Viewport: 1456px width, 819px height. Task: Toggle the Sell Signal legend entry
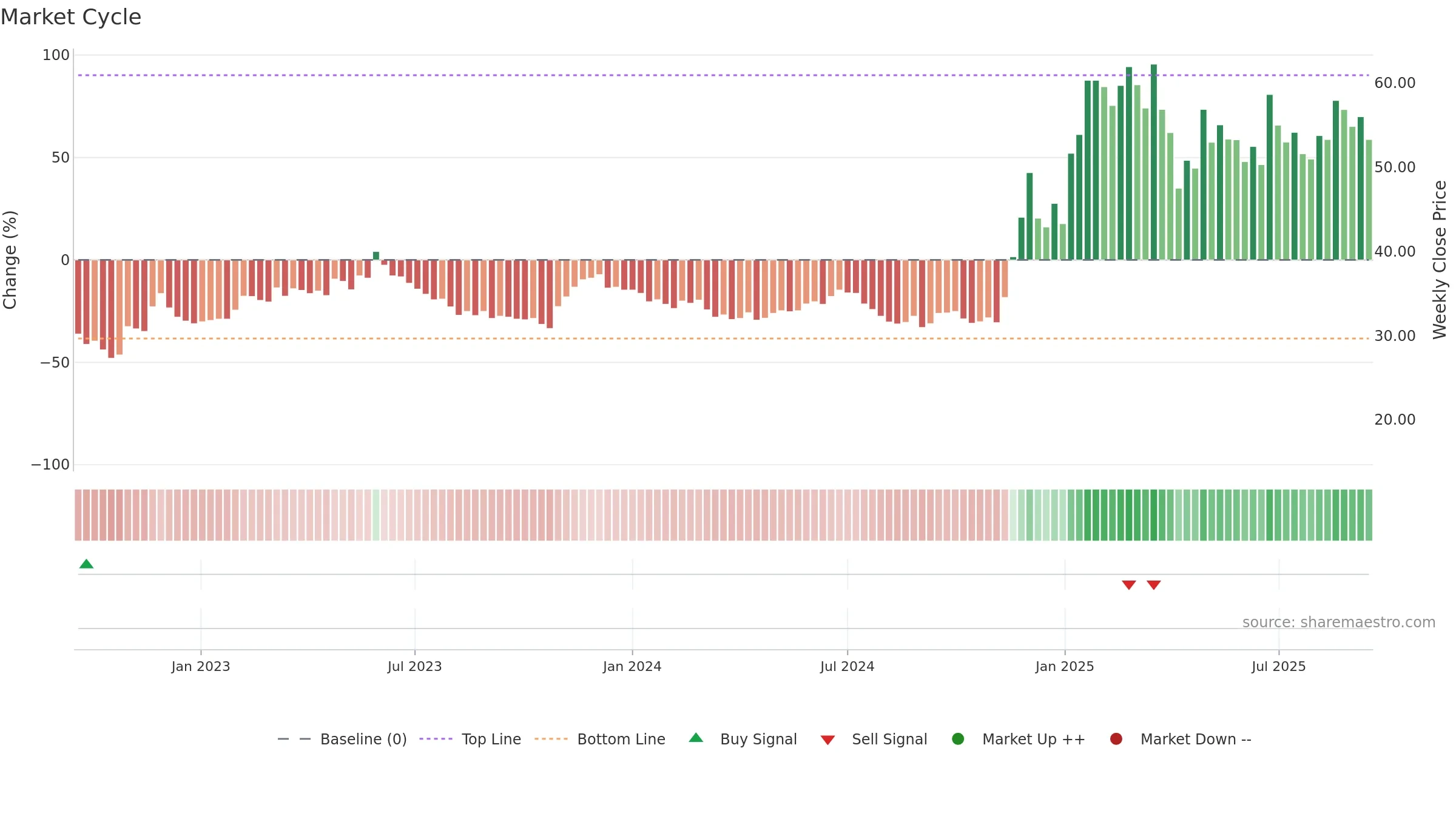click(874, 739)
